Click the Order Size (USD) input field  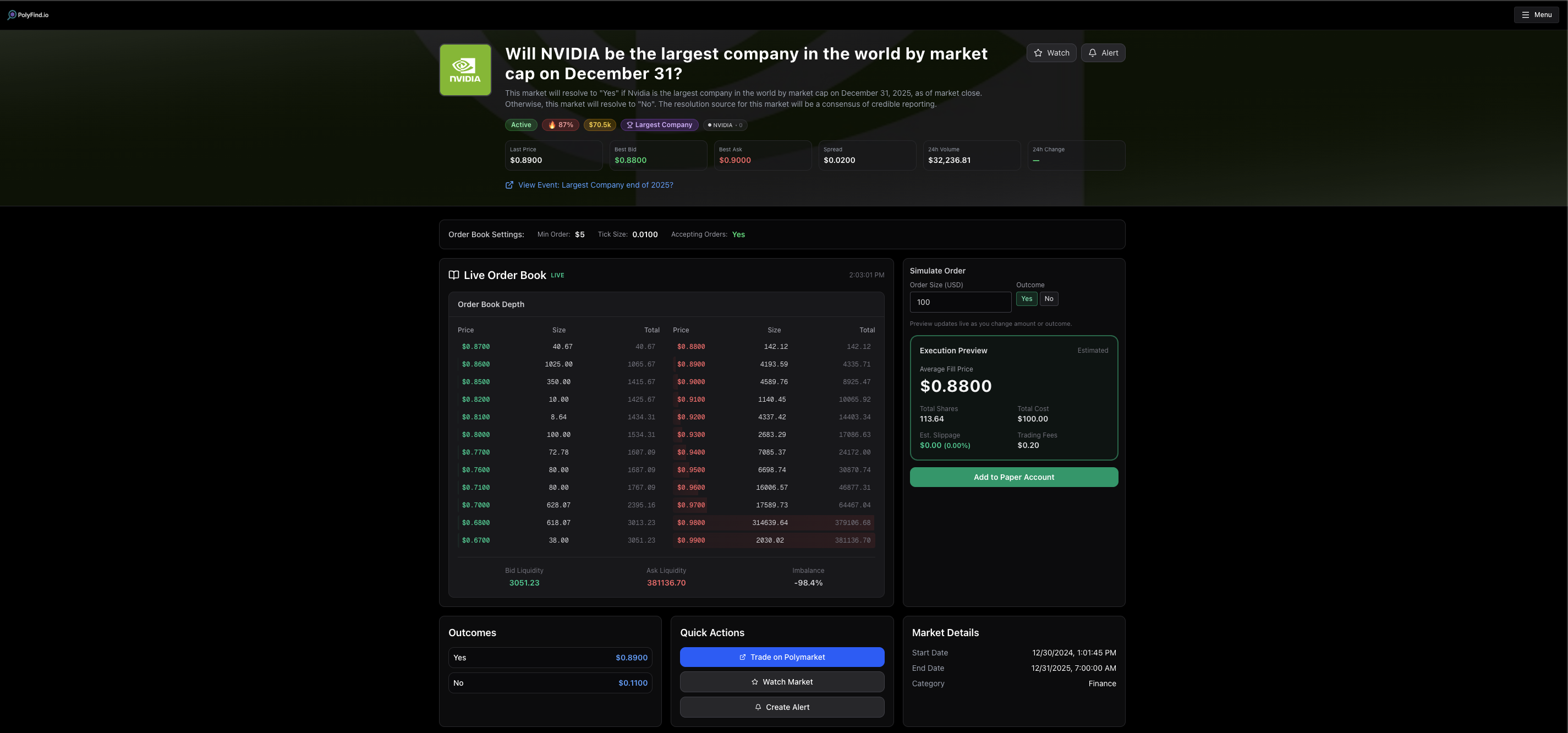(x=961, y=302)
